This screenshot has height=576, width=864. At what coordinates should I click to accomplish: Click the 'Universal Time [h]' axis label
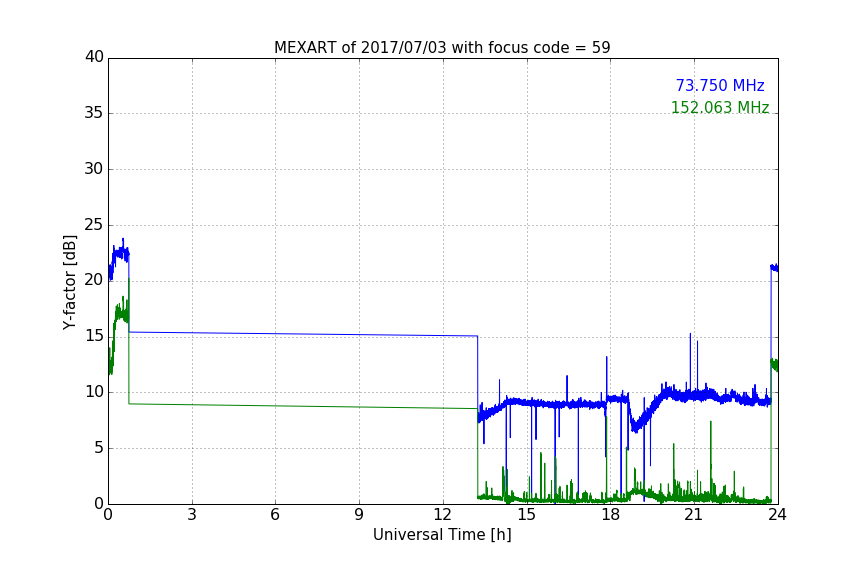[x=442, y=535]
